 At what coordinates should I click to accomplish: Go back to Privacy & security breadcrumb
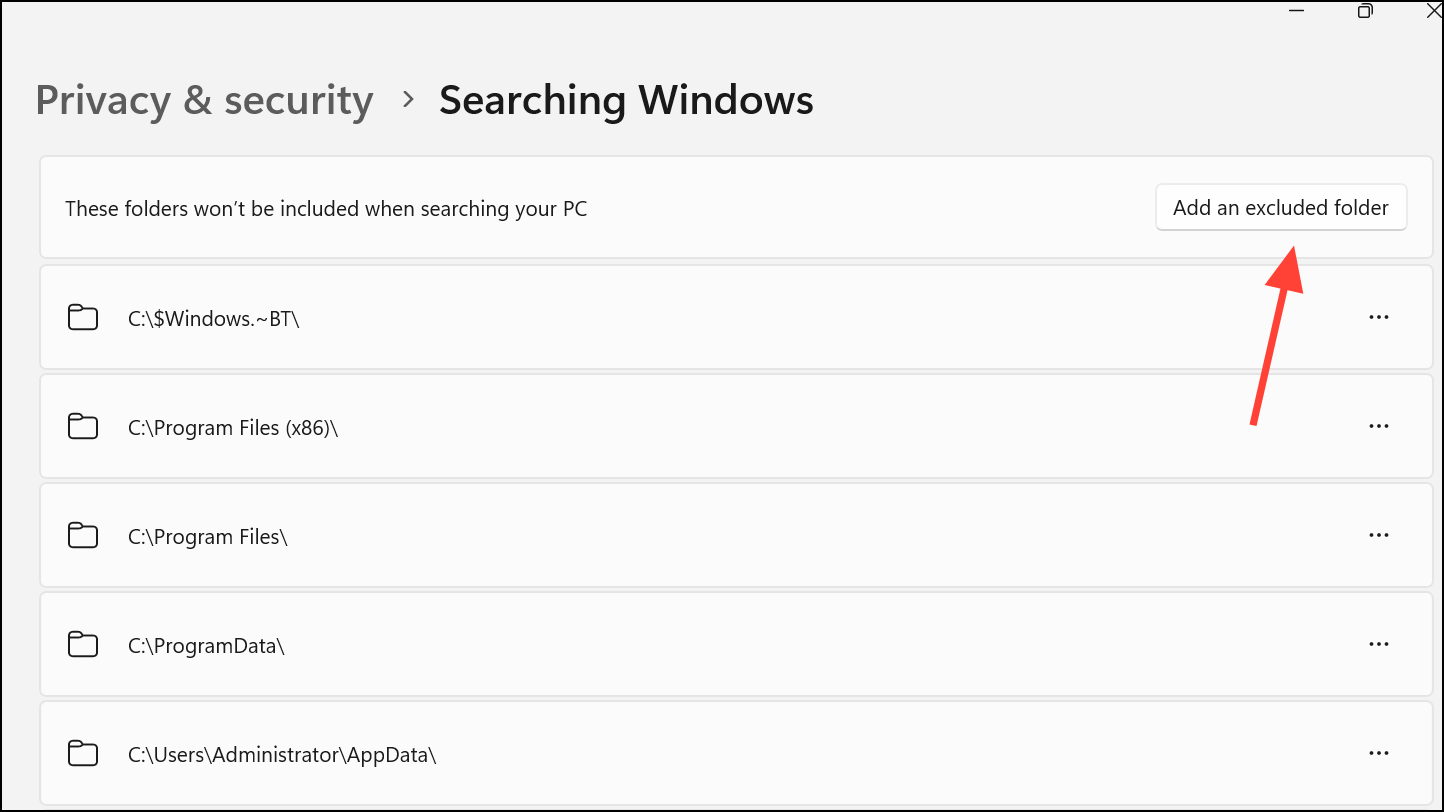click(204, 100)
